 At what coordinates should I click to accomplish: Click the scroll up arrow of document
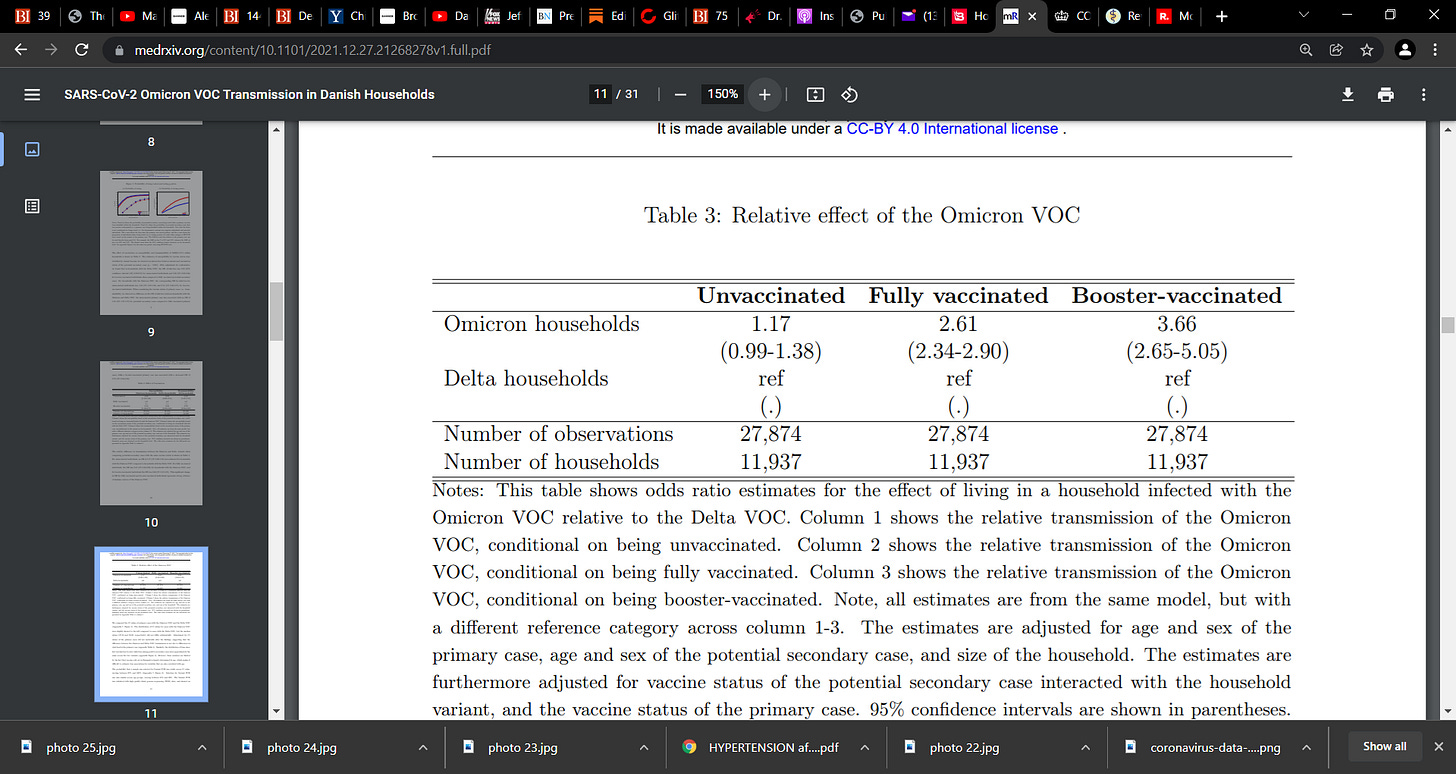1447,129
